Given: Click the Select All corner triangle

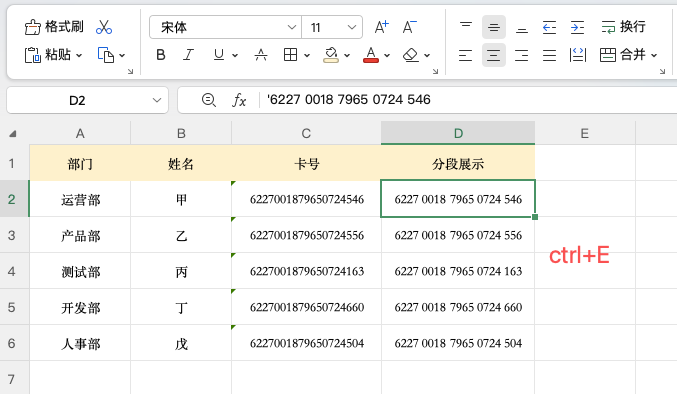Looking at the screenshot, I should click(x=13, y=134).
